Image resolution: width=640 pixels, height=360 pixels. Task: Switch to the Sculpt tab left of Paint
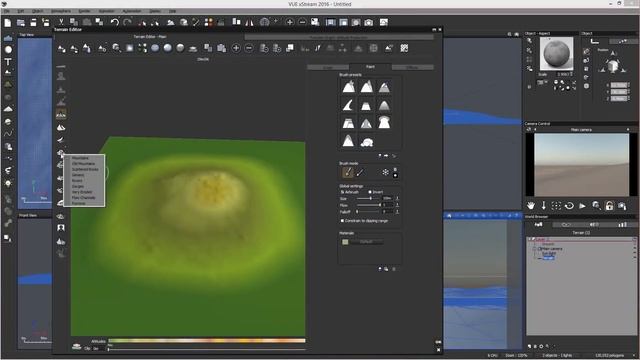[328, 67]
